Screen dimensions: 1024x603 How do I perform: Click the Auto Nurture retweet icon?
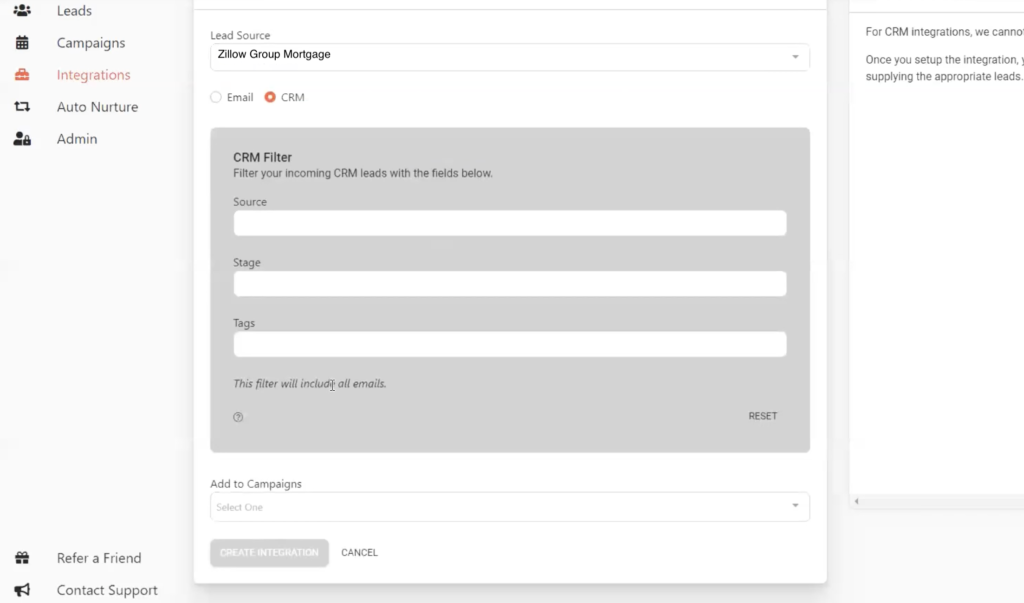[22, 106]
